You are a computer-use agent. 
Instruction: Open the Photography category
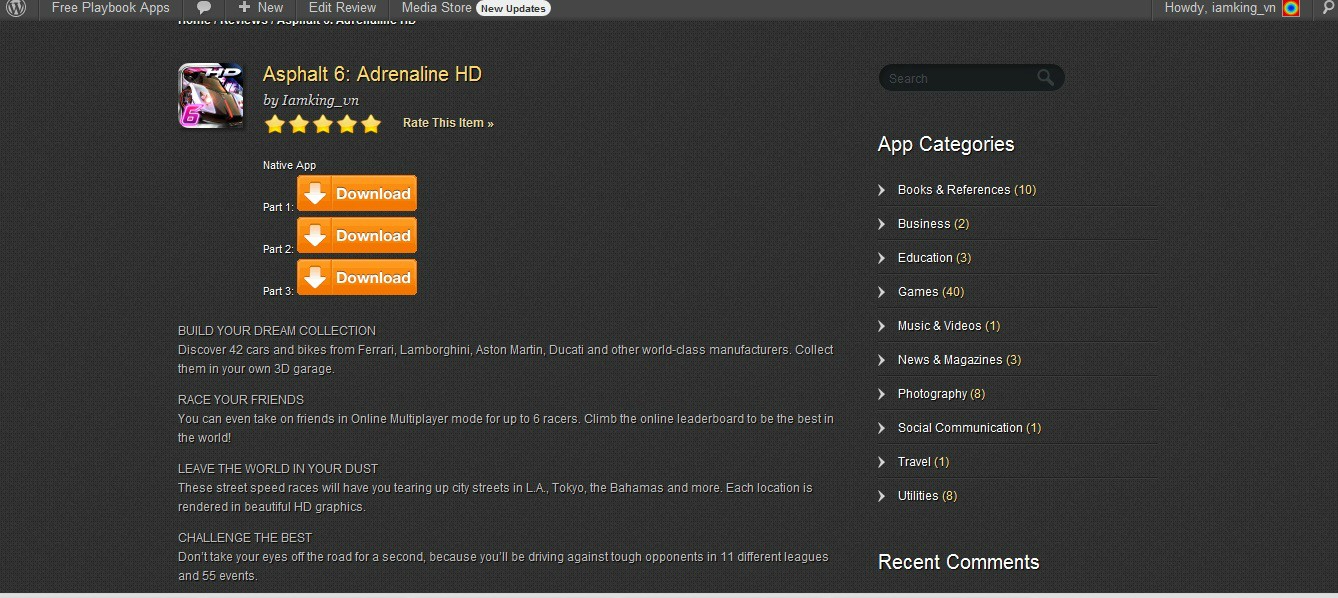932,394
